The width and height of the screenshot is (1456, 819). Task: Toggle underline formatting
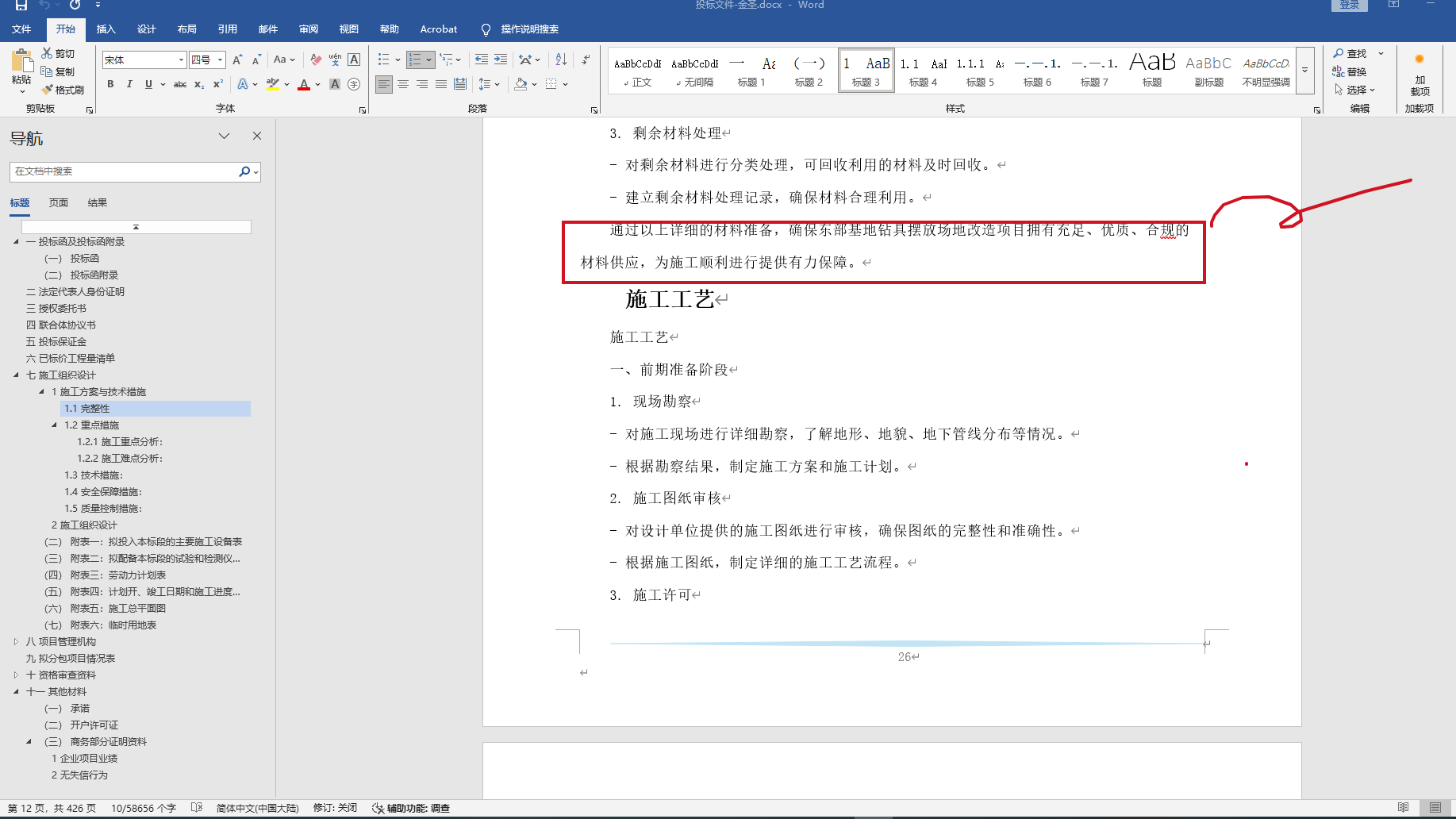pos(148,84)
